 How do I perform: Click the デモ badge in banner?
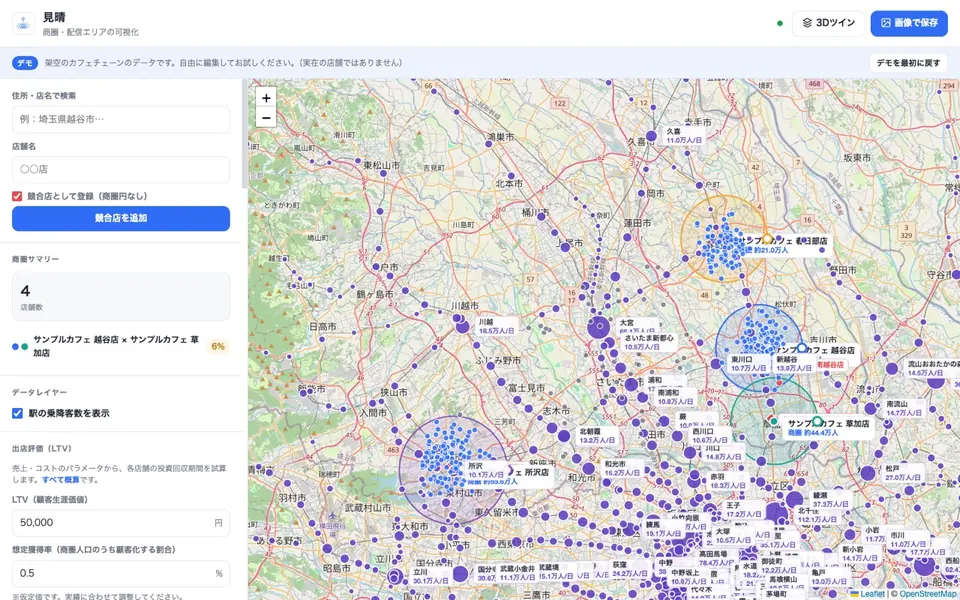pos(25,62)
